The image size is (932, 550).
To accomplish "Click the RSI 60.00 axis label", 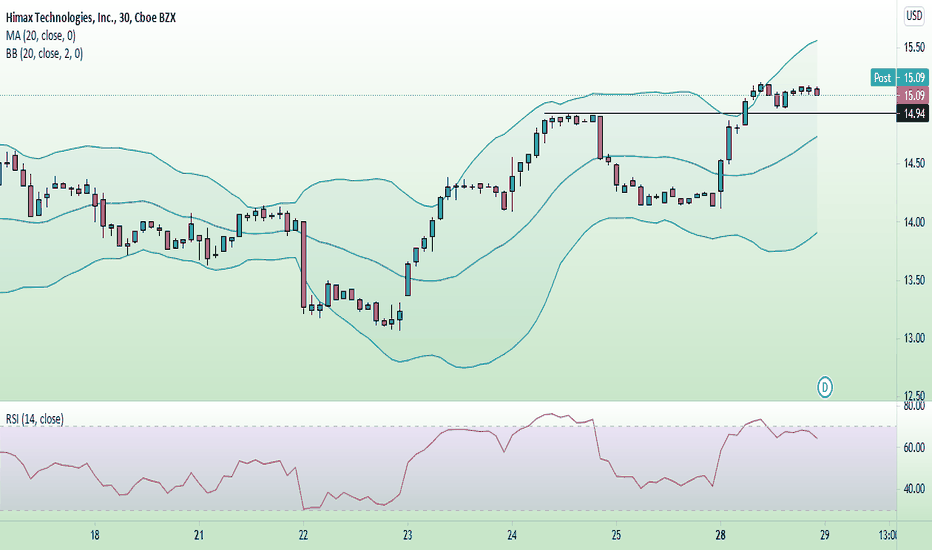I will 914,447.
